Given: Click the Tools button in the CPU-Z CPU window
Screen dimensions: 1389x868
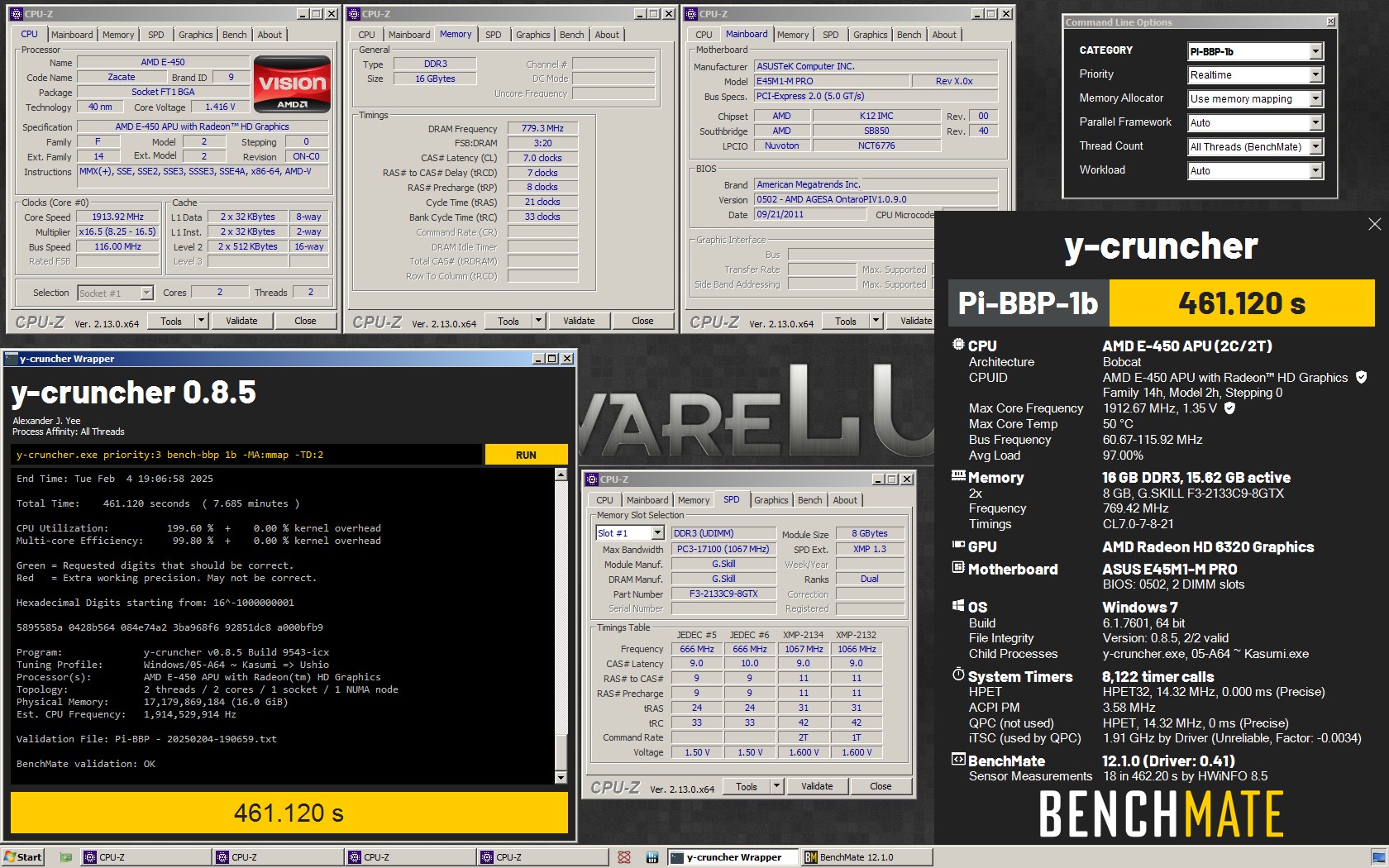Looking at the screenshot, I should pos(171,321).
